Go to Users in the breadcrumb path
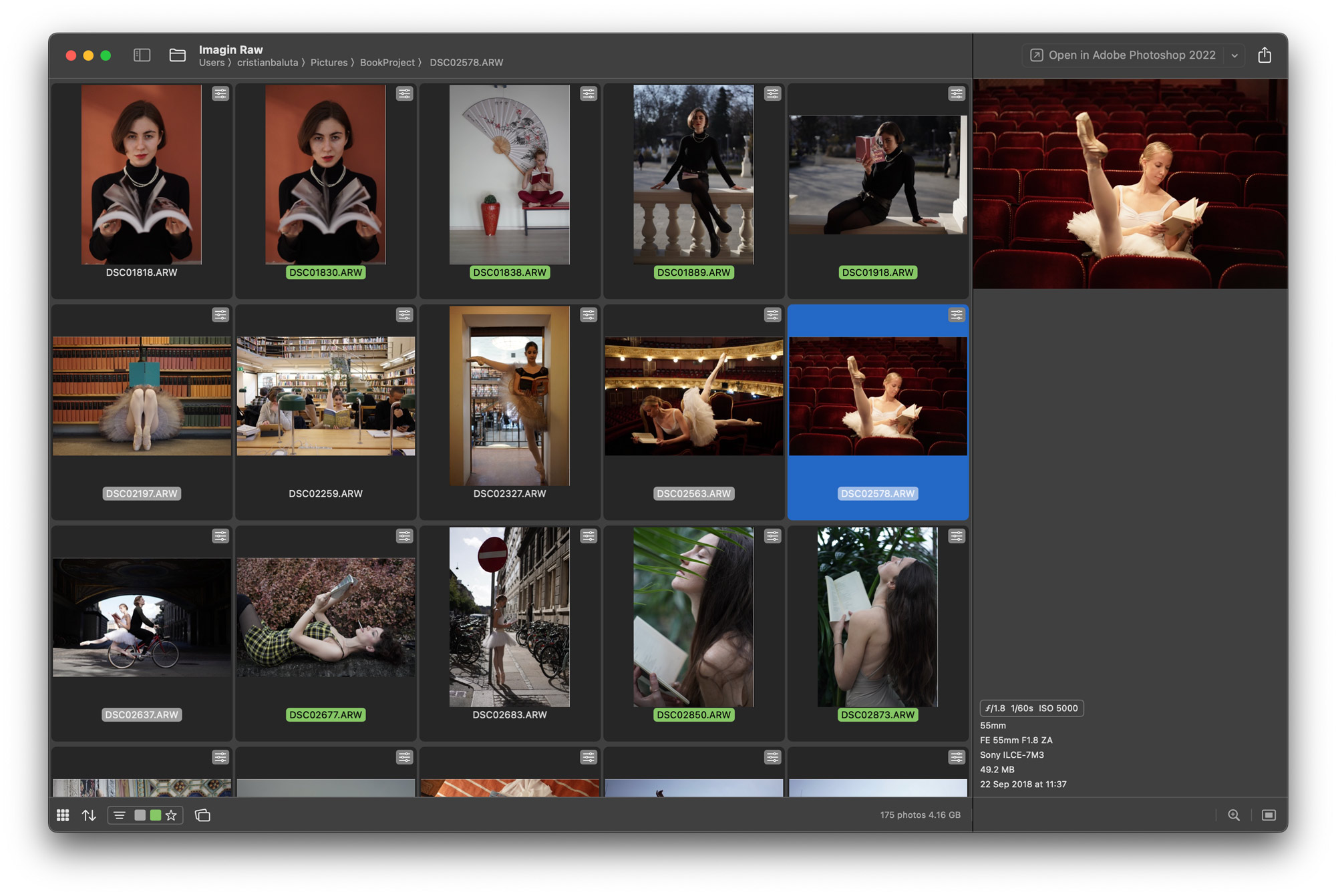The image size is (1336, 896). [x=212, y=63]
